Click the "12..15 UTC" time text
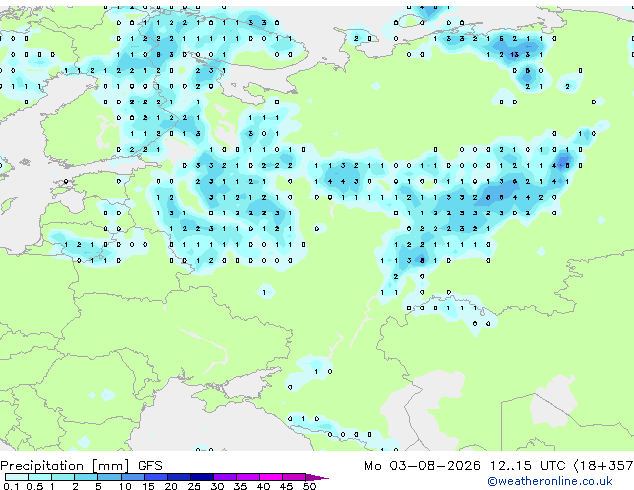This screenshot has height=490, width=634. (x=527, y=466)
